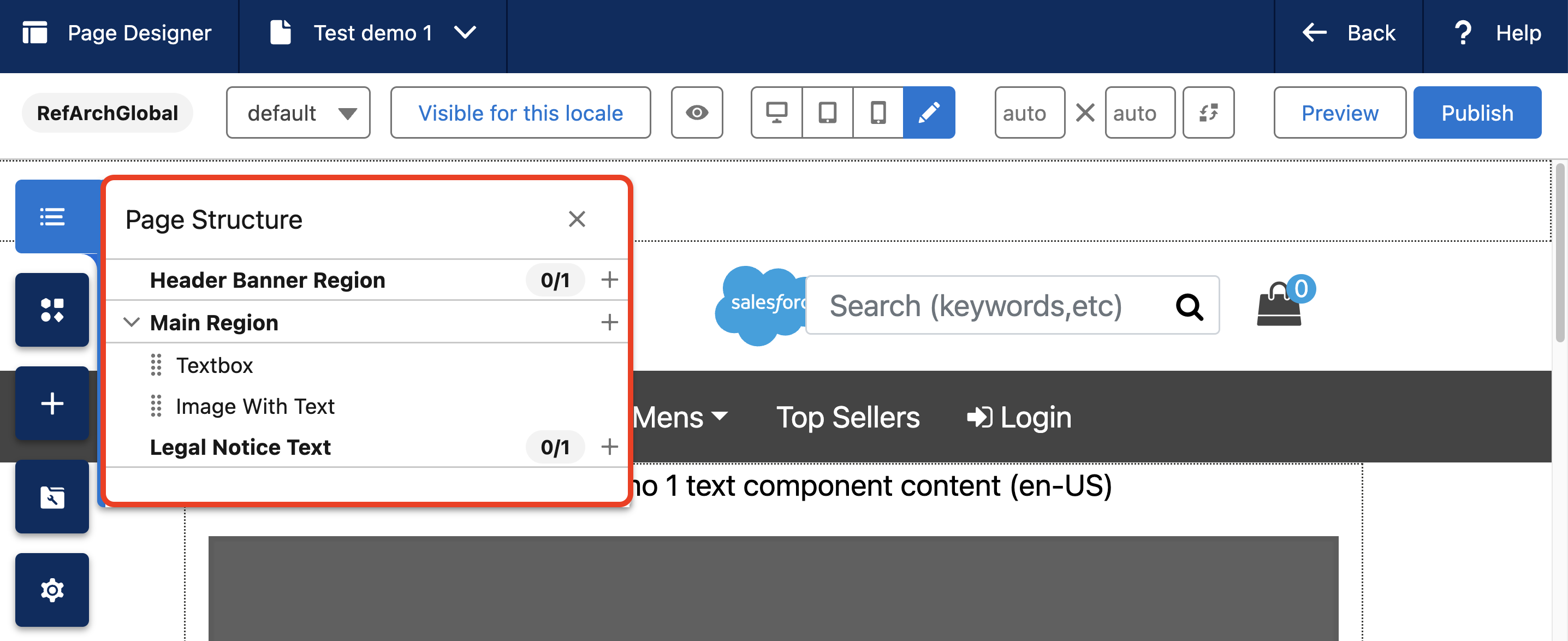1568x641 pixels.
Task: Click the search magnifier icon
Action: click(x=1190, y=306)
